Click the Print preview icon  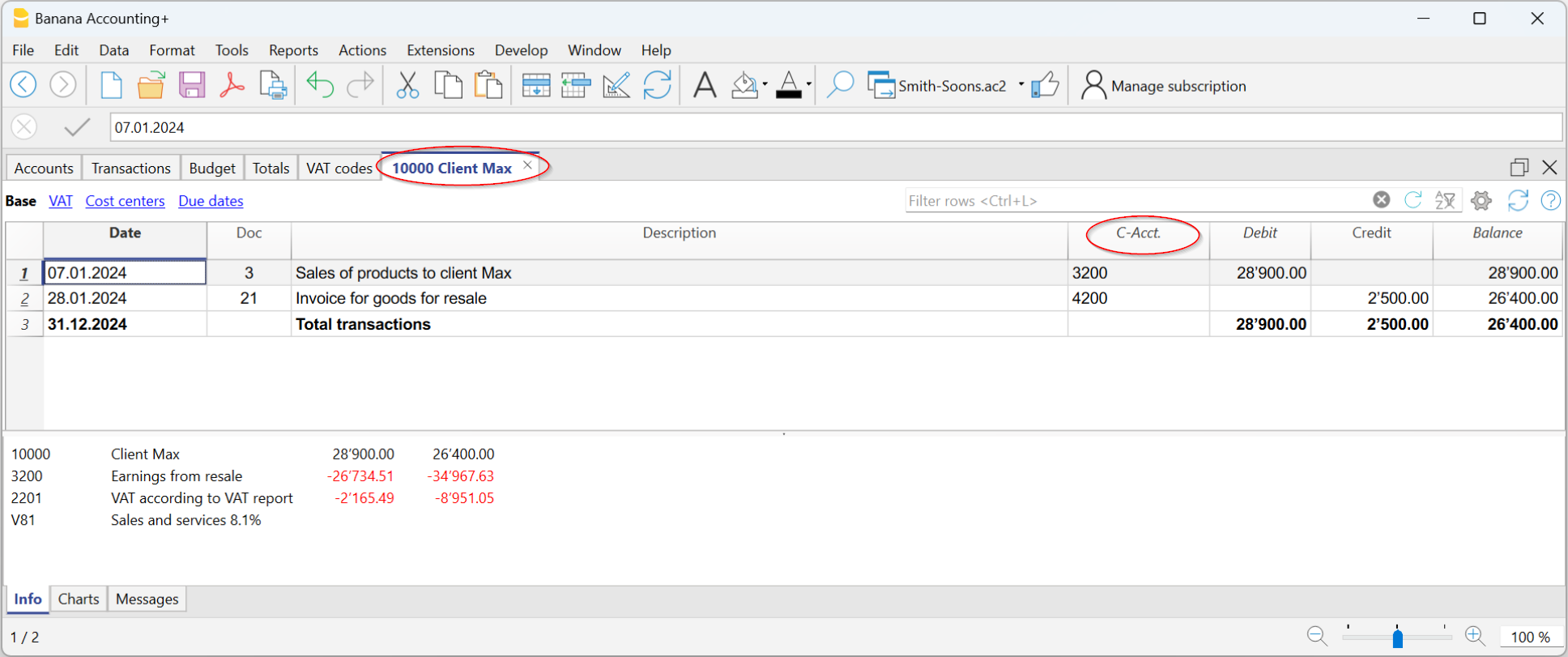[x=273, y=85]
